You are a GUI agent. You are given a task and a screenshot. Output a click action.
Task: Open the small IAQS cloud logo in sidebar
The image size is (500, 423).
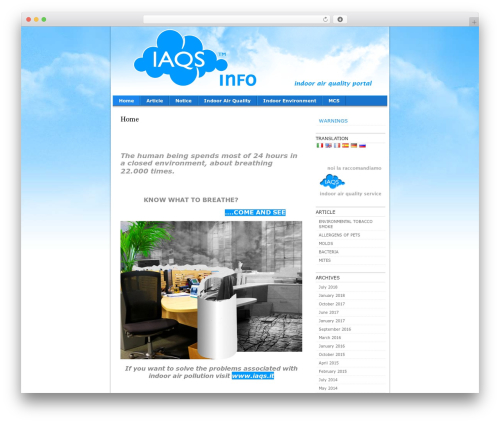tap(332, 182)
